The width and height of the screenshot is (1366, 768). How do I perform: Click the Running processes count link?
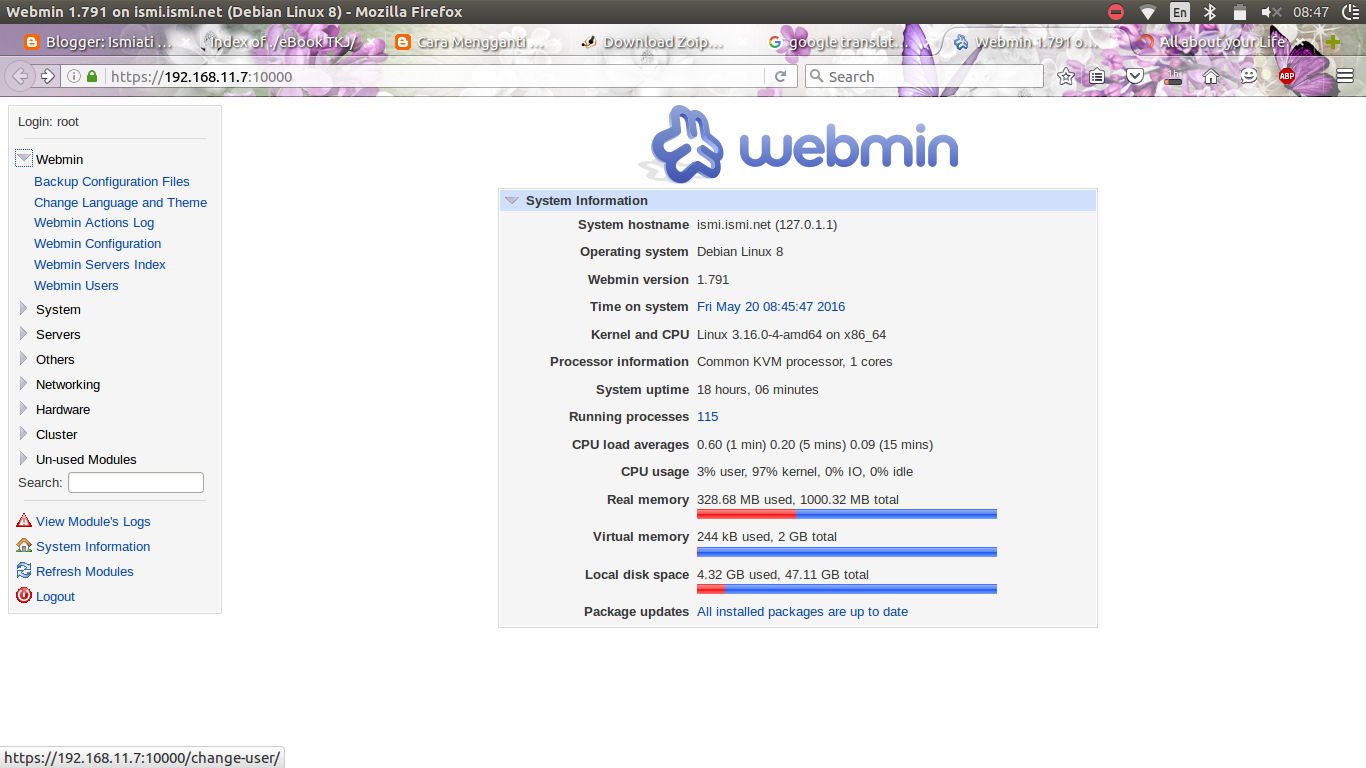(x=707, y=416)
